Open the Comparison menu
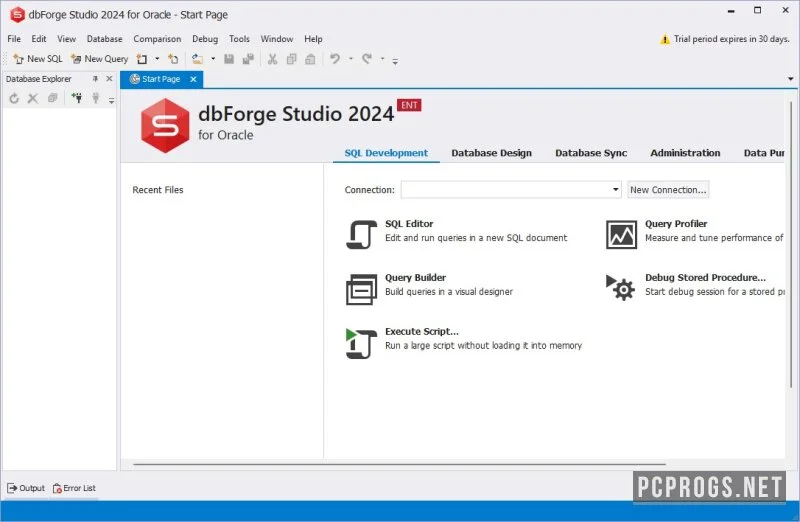The width and height of the screenshot is (800, 522). click(157, 39)
